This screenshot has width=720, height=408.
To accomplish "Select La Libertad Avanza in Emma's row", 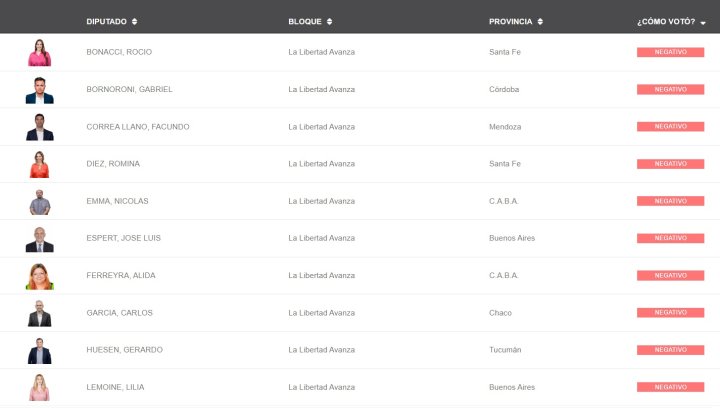I will click(x=321, y=201).
